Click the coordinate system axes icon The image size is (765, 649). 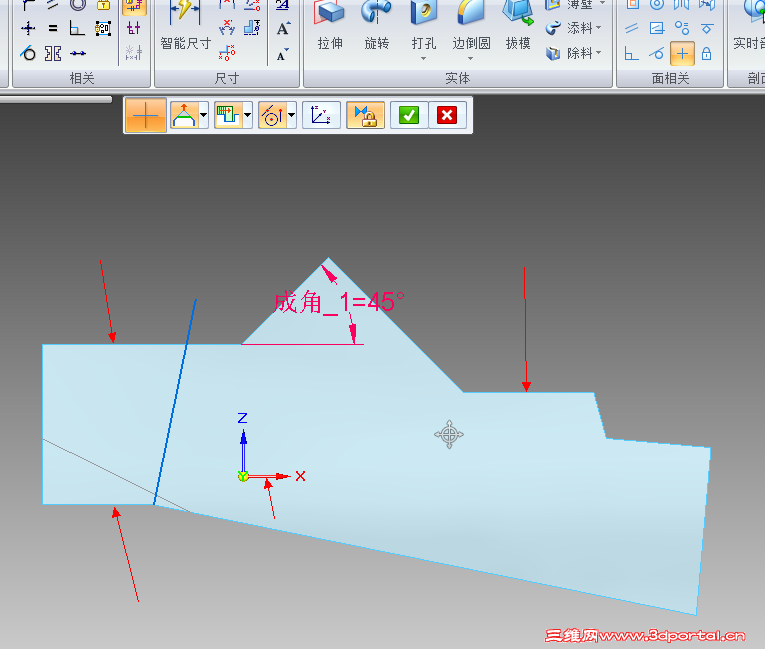[321, 116]
